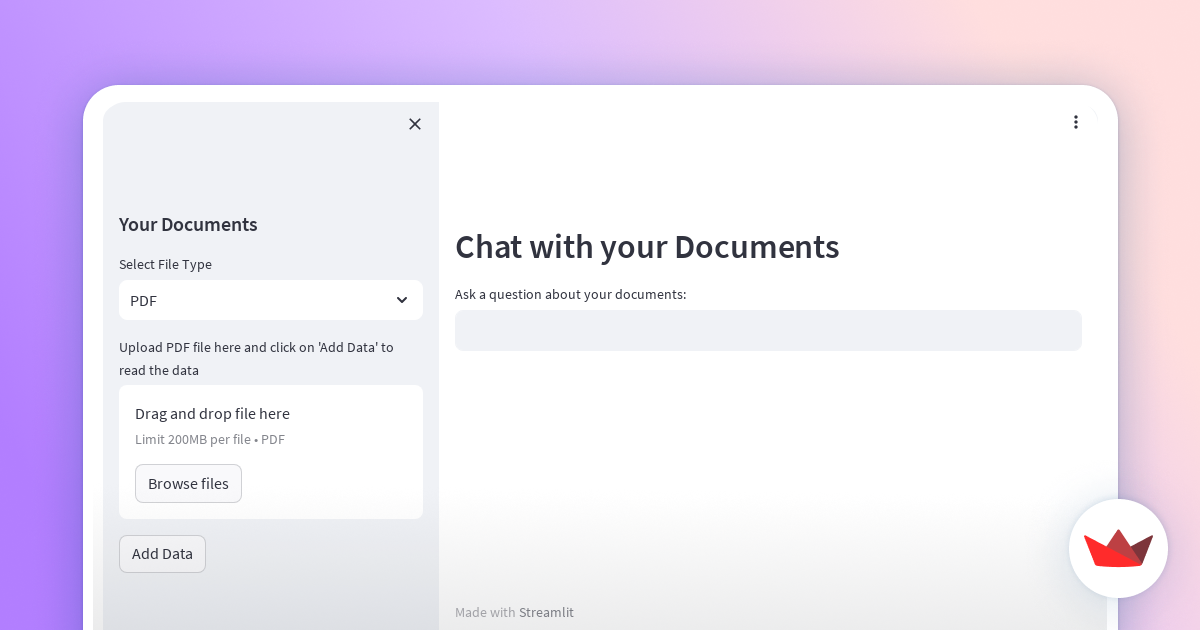Click the Made with Streamlit text

click(514, 612)
